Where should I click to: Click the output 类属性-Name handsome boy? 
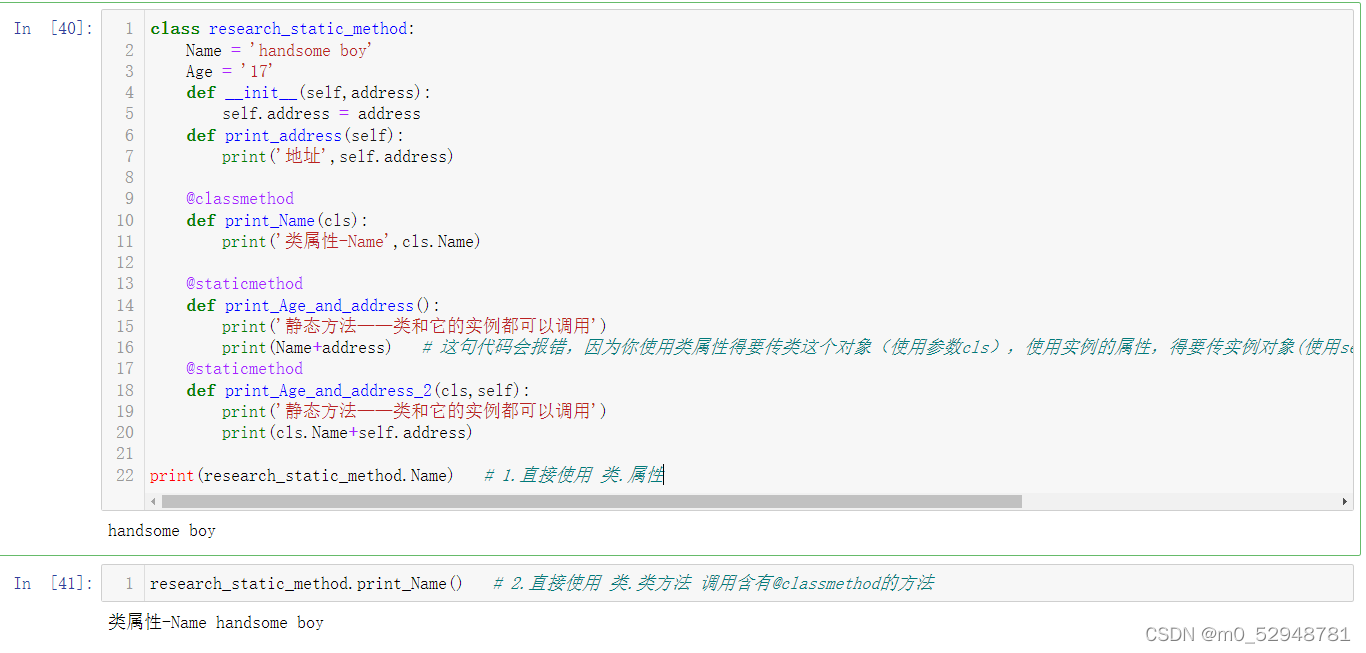(215, 622)
